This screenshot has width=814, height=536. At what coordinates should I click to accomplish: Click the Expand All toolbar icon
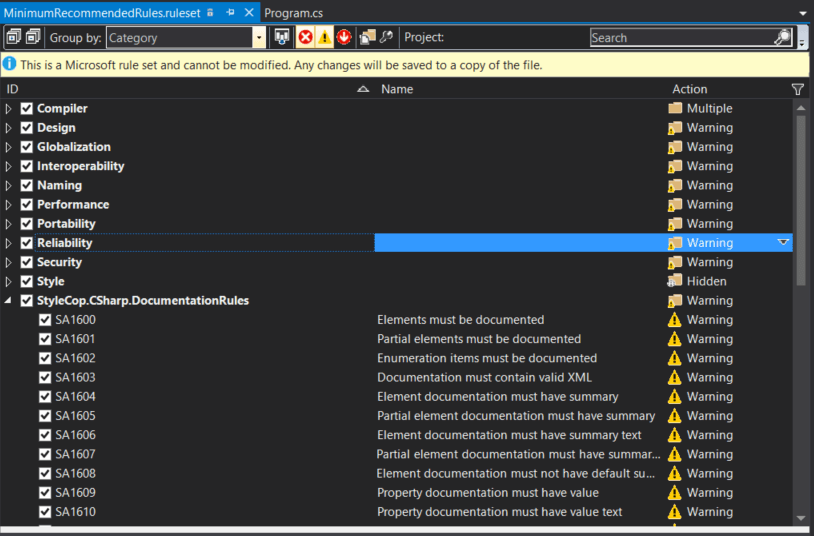point(13,37)
